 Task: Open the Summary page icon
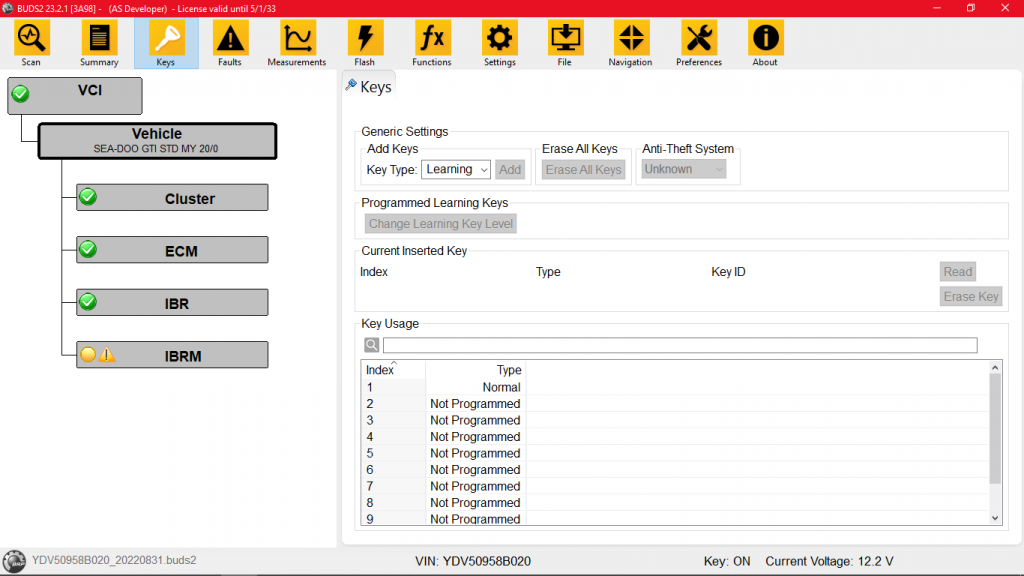point(99,39)
